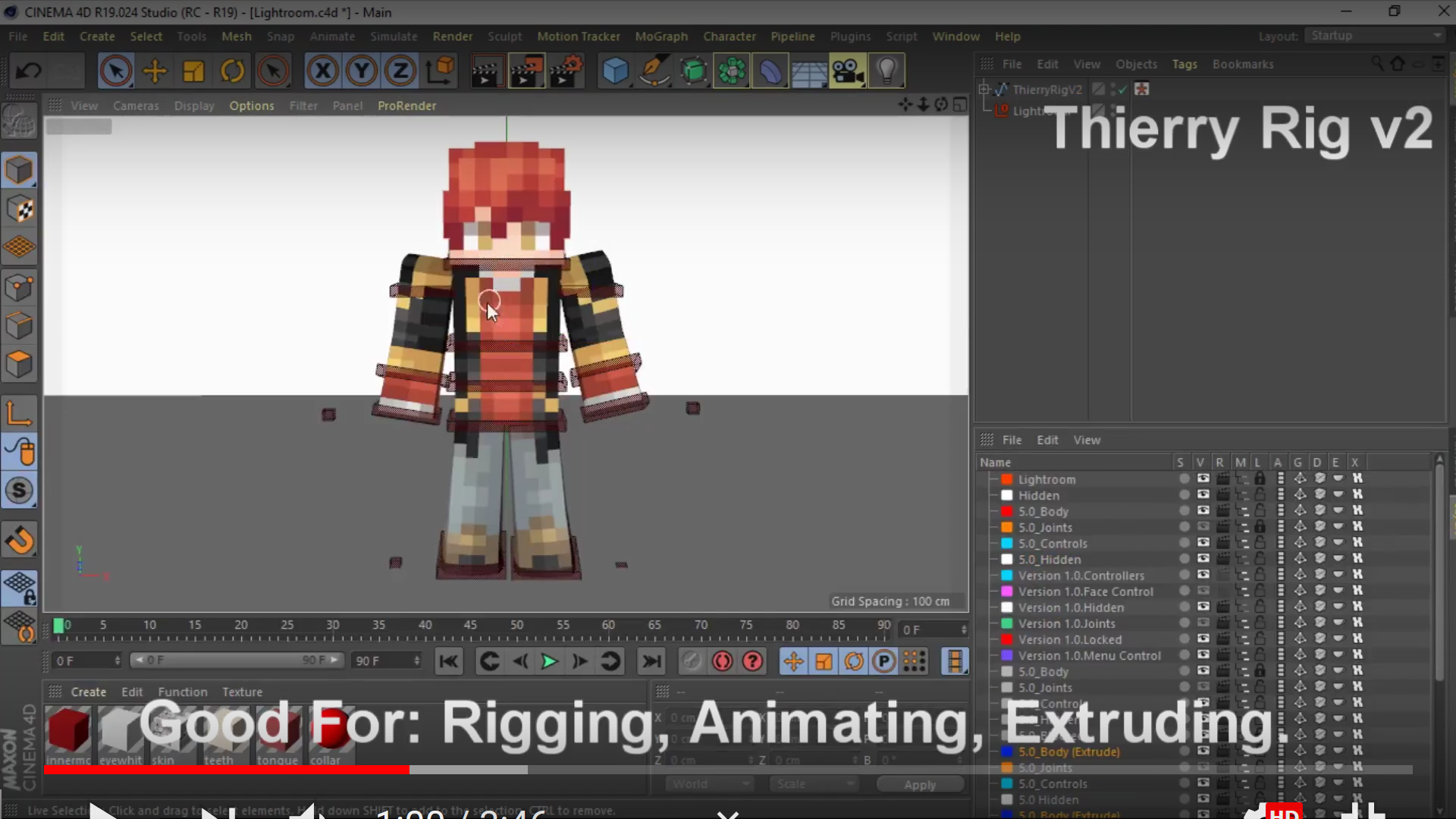Toggle solo for Hidden layer
Viewport: 1456px width, 819px height.
(x=1185, y=494)
